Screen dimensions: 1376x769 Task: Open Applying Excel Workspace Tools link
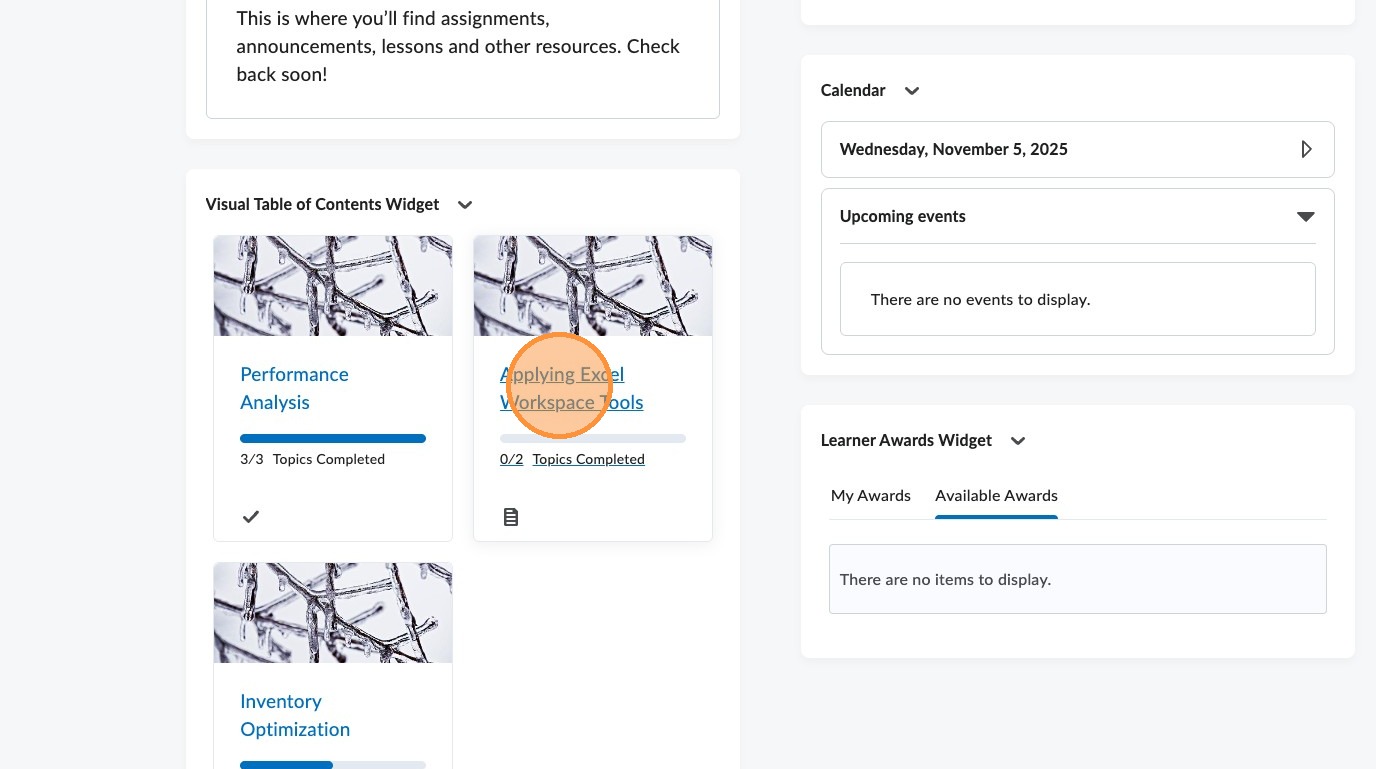coord(571,388)
